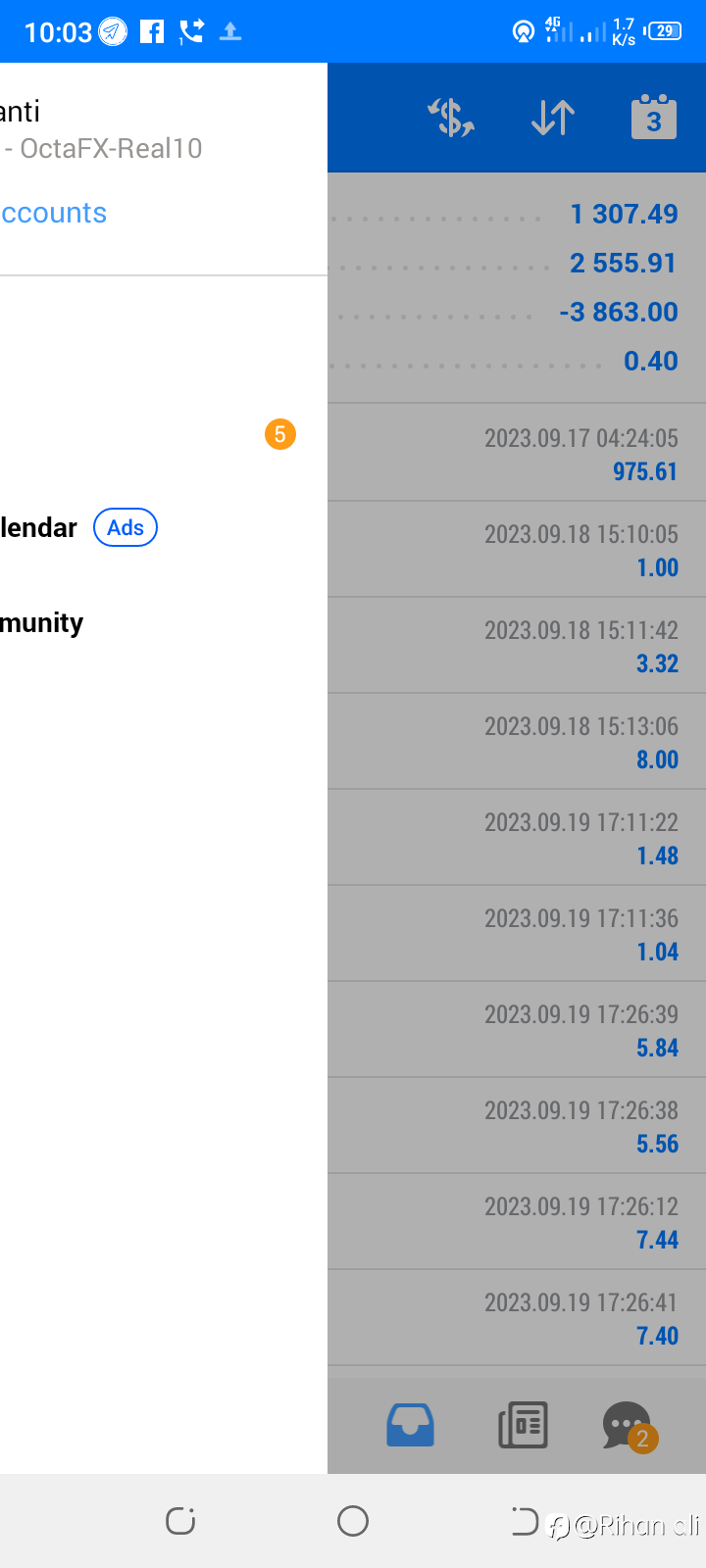The height and width of the screenshot is (1568, 706).
Task: Tap the Ads label button
Action: point(126,527)
